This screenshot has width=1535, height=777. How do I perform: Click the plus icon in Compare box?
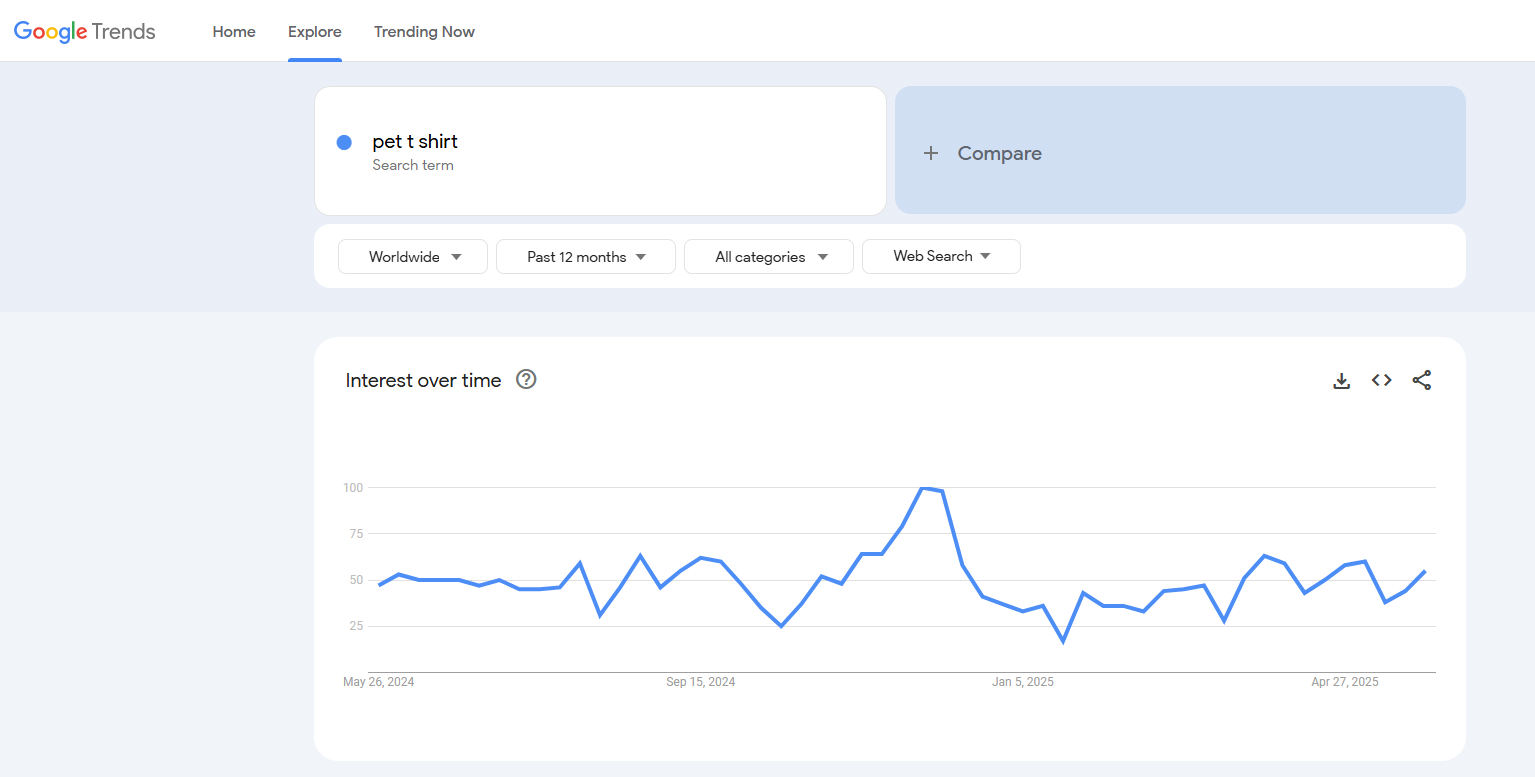[x=931, y=153]
